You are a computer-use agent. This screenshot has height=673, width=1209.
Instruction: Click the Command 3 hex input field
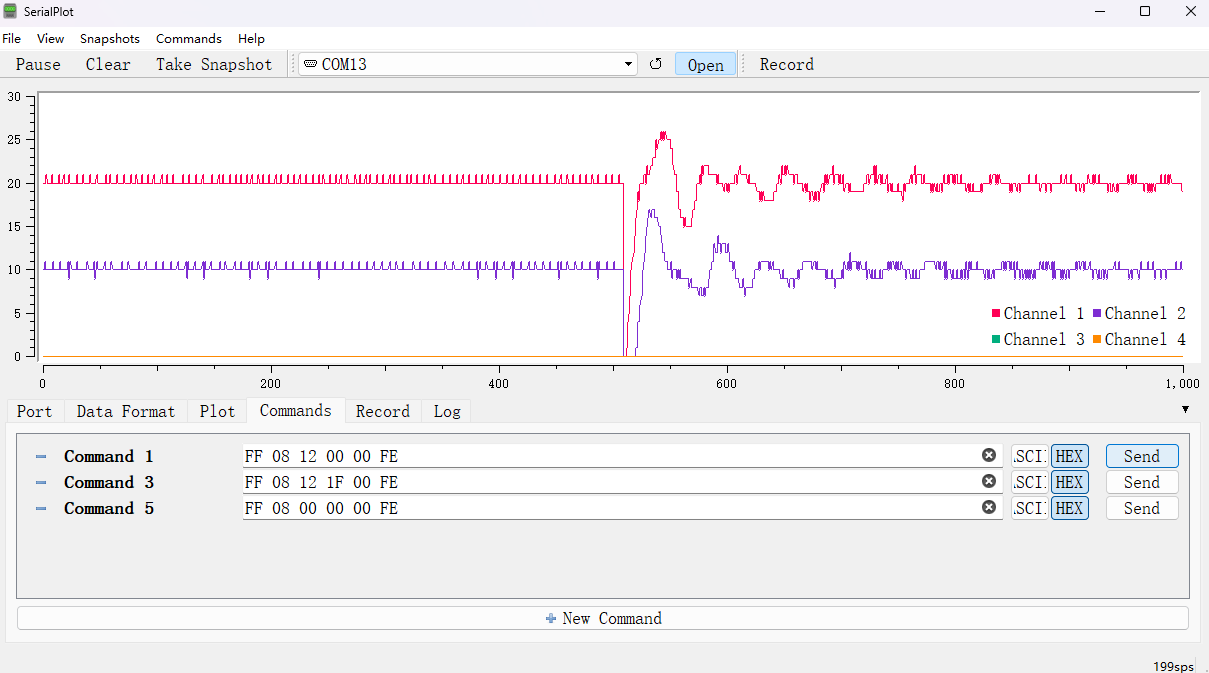point(610,483)
